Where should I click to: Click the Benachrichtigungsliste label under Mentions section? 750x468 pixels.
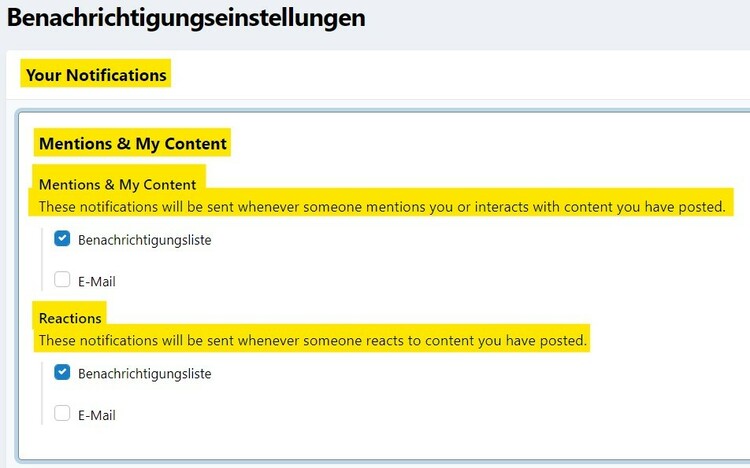point(144,240)
